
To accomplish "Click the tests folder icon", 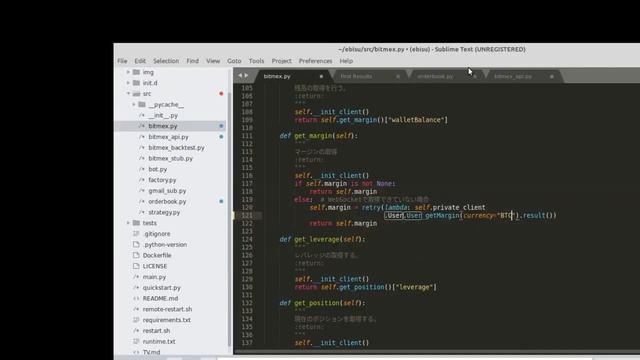I will (x=136, y=223).
